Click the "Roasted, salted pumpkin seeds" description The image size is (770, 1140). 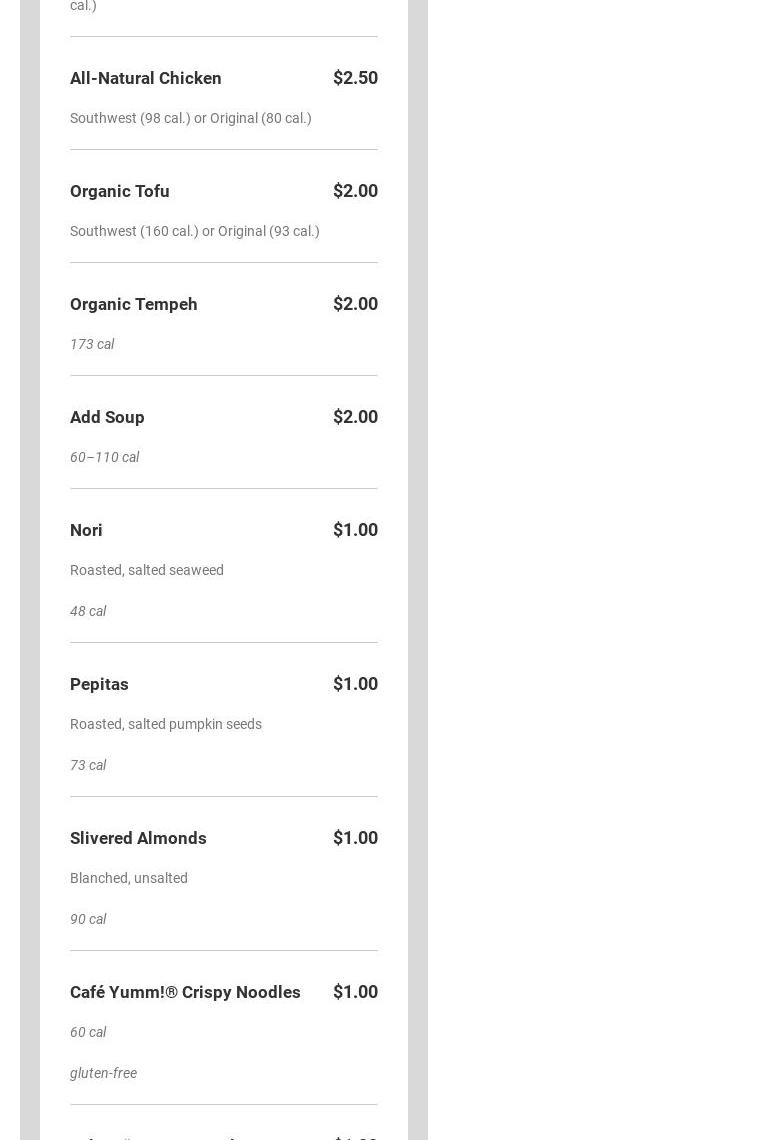[x=166, y=724]
